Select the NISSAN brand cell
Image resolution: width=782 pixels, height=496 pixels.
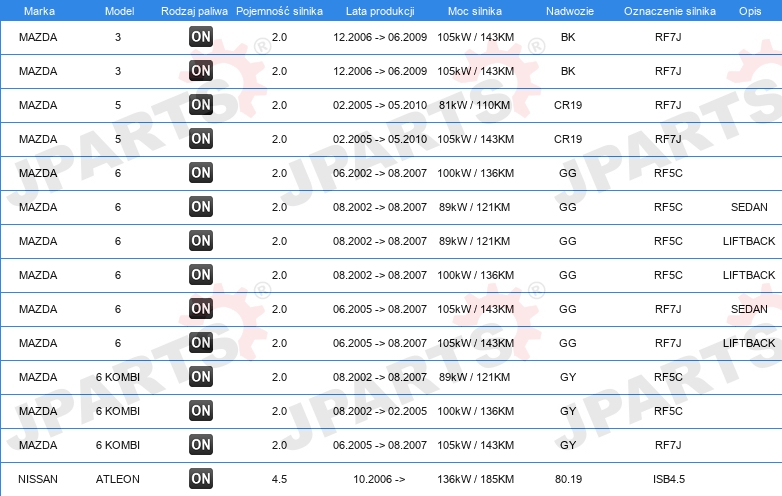tap(38, 479)
